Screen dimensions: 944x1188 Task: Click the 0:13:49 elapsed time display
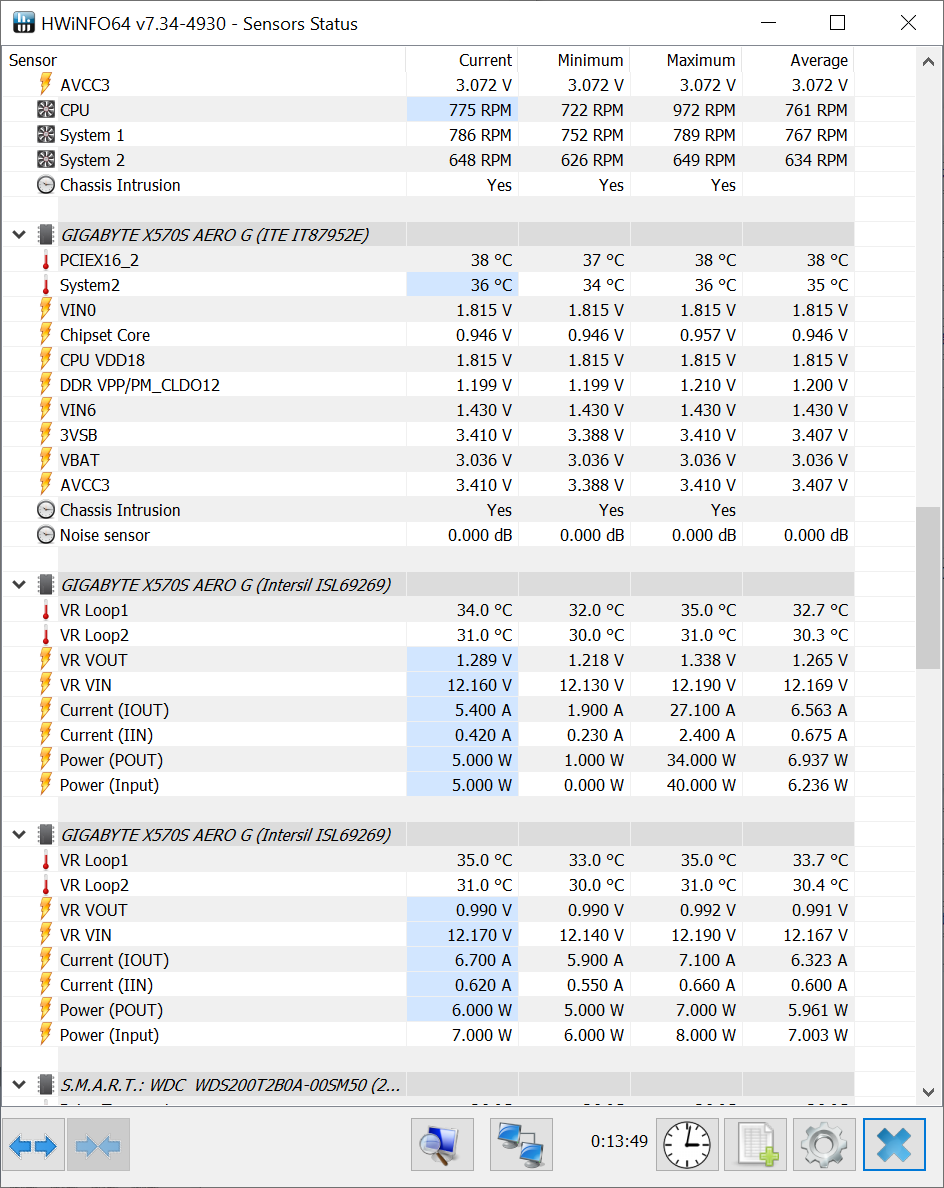coord(620,1141)
